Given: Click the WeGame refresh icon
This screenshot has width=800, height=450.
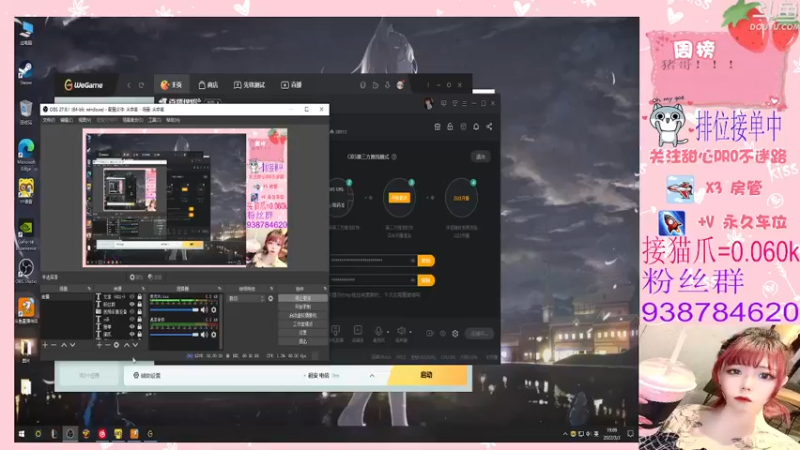Looking at the screenshot, I should point(141,85).
